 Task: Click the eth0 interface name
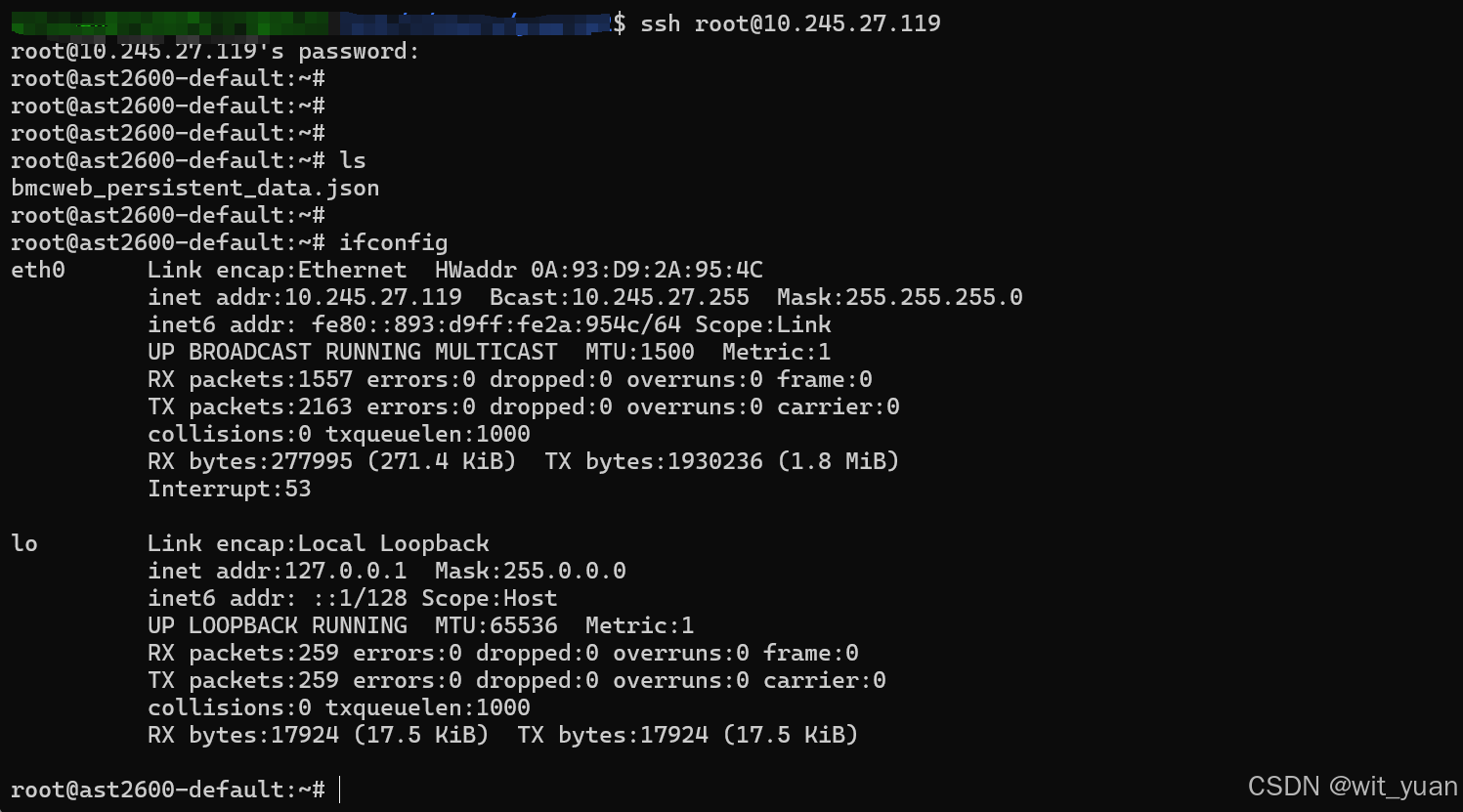coord(38,270)
